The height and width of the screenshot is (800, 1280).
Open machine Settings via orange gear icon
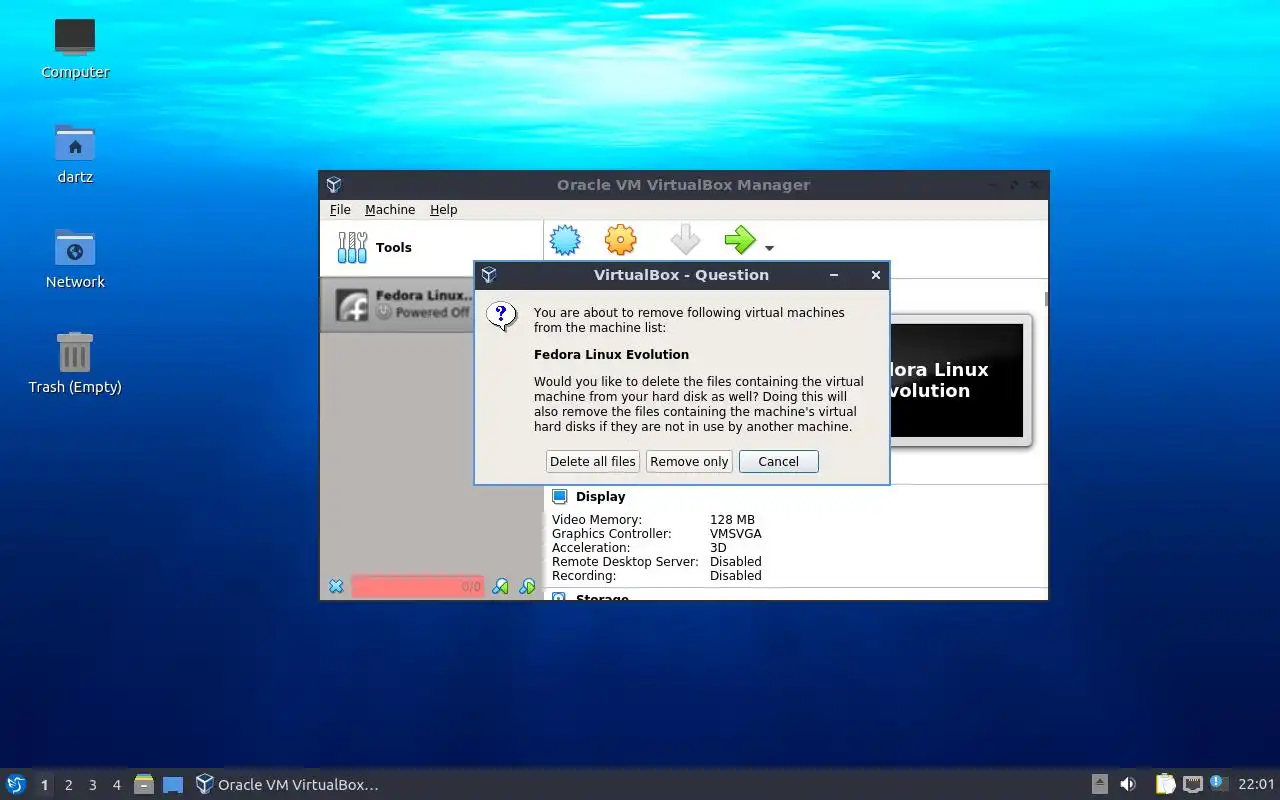(621, 240)
